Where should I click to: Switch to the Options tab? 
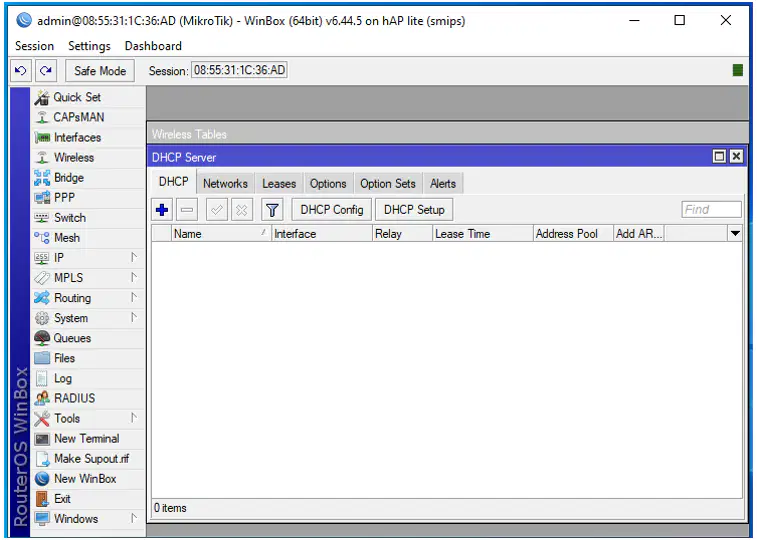(328, 183)
